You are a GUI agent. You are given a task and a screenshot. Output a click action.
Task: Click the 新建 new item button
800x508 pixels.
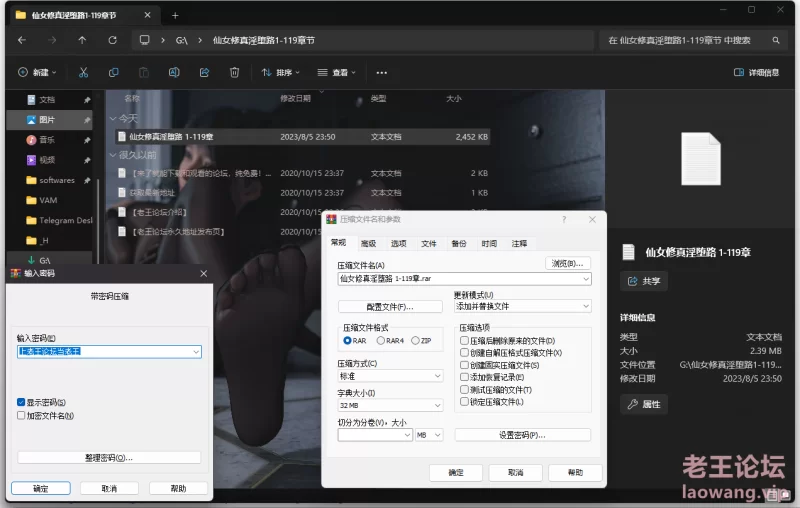pyautogui.click(x=37, y=72)
